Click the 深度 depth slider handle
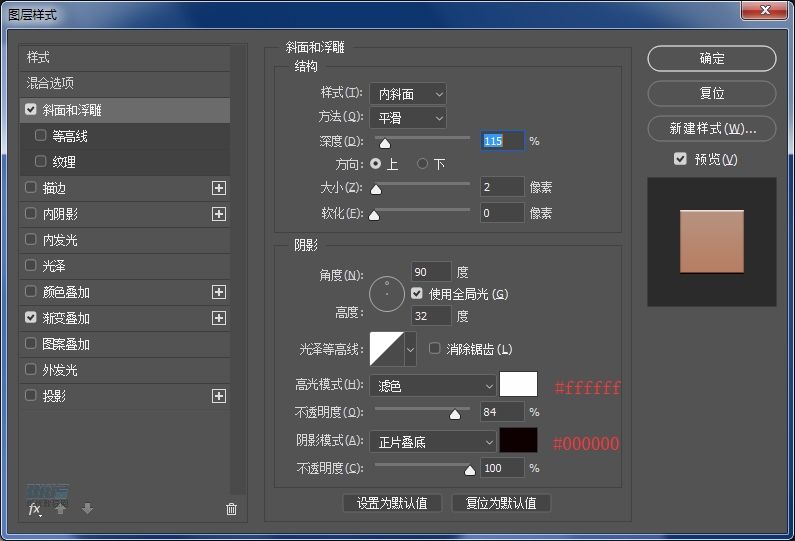Viewport: 795px width, 541px height. pyautogui.click(x=385, y=143)
